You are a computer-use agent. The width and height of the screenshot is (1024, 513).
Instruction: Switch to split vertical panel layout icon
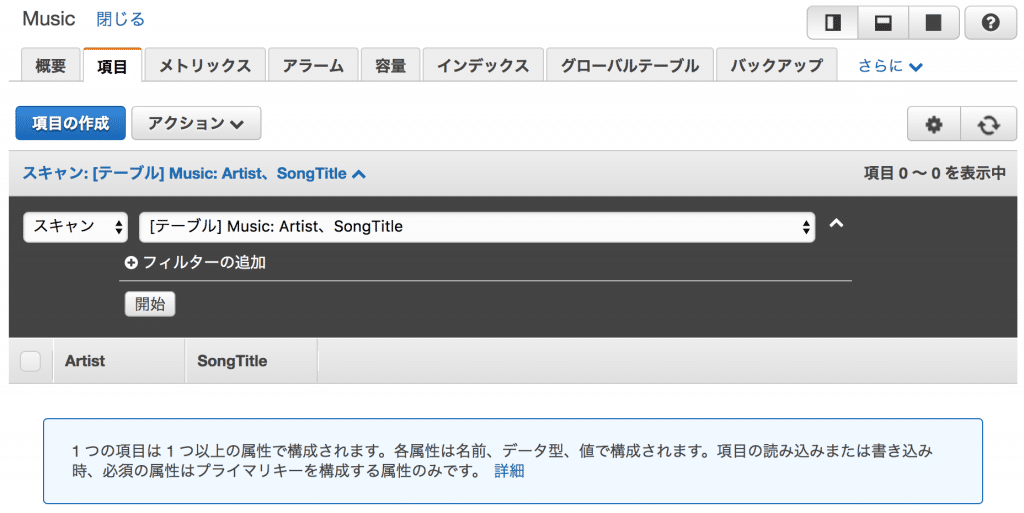click(x=833, y=23)
